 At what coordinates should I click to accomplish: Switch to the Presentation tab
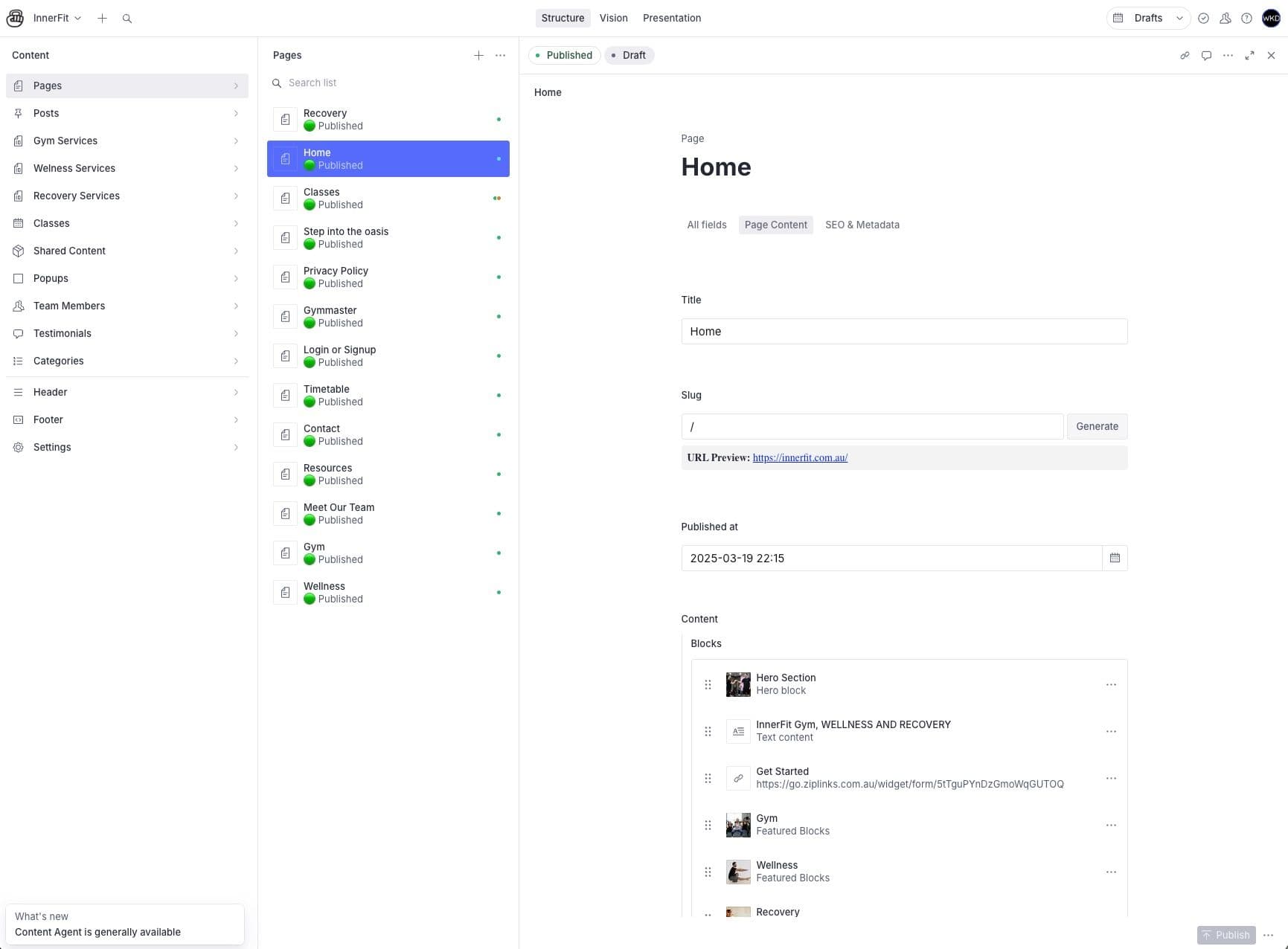click(671, 18)
